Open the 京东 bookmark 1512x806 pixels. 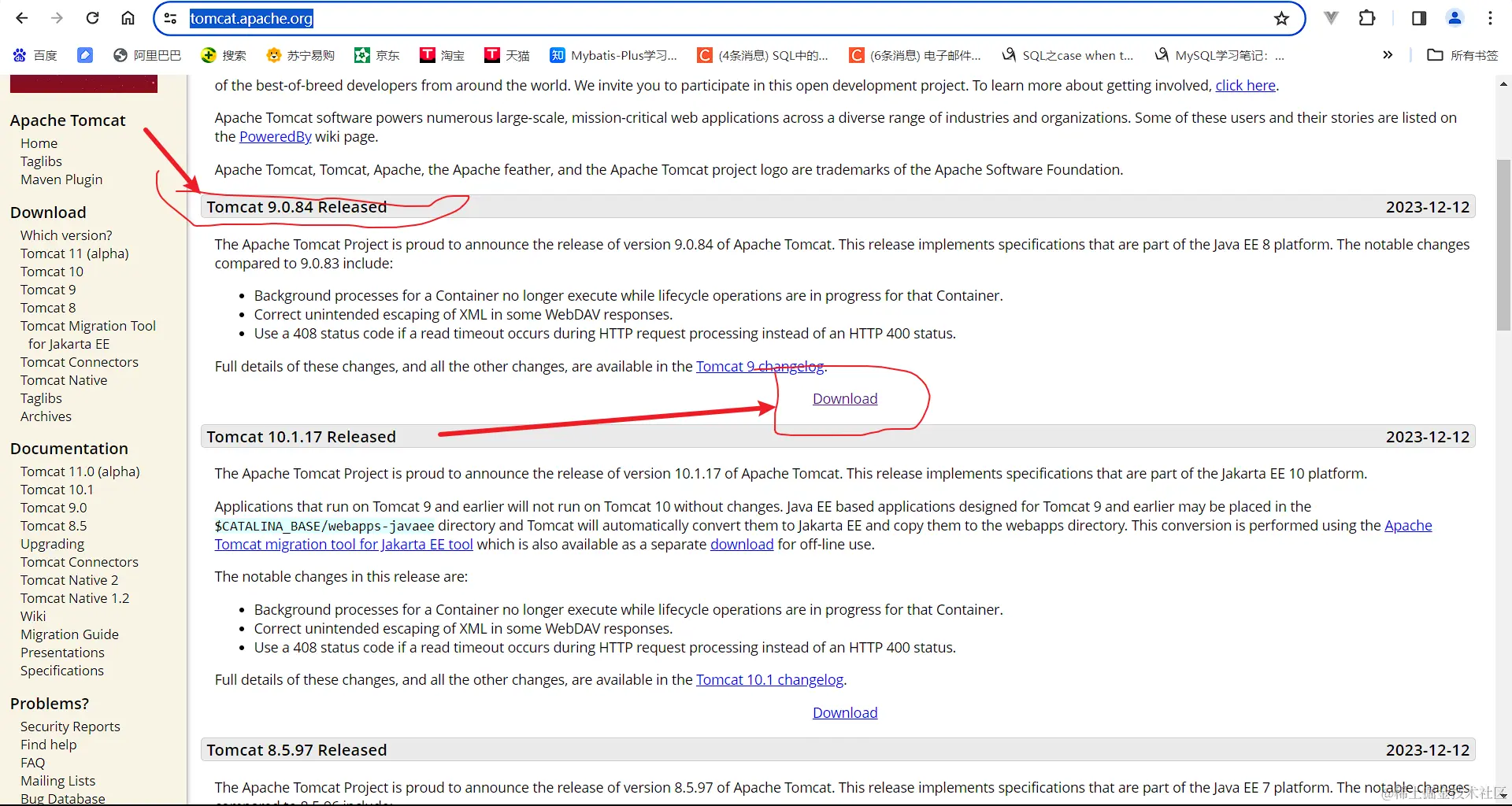tap(377, 55)
